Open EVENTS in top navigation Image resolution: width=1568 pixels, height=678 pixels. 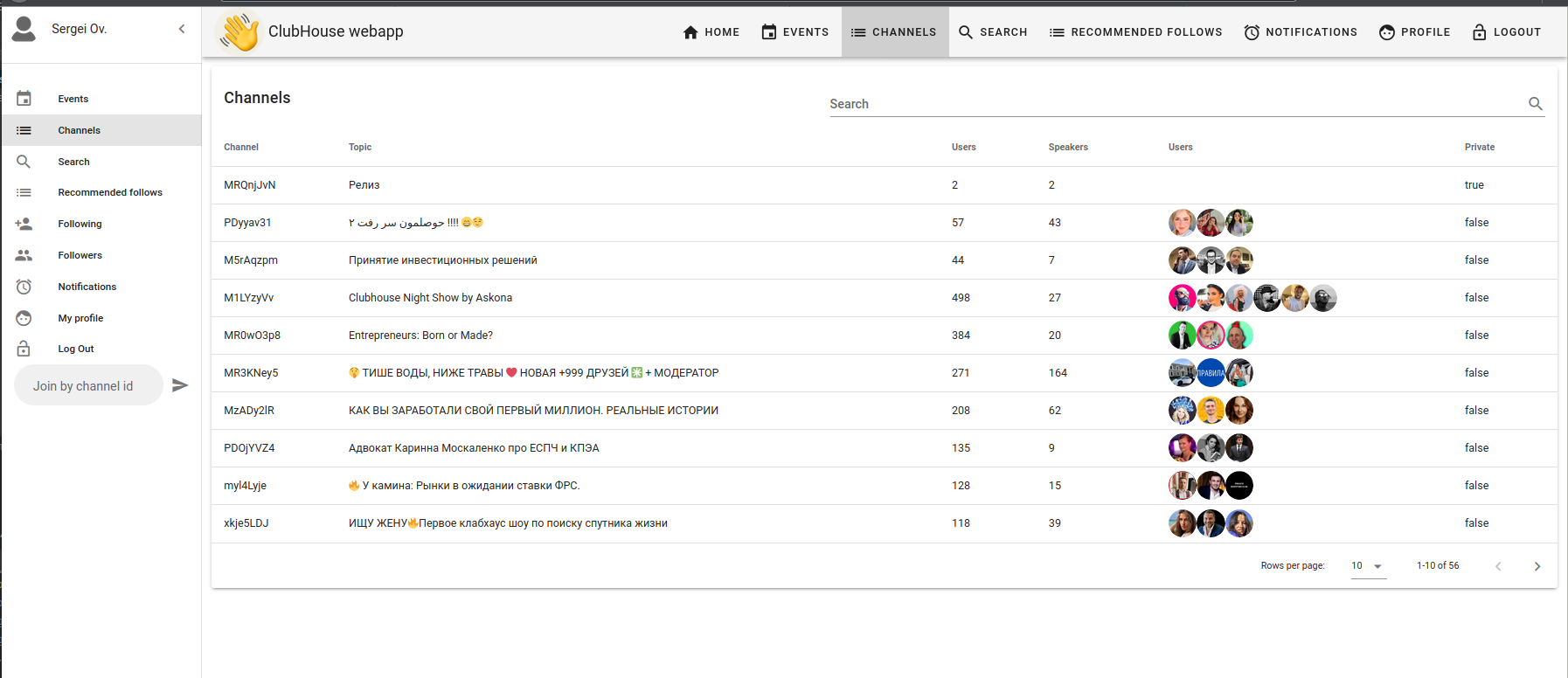click(x=795, y=32)
